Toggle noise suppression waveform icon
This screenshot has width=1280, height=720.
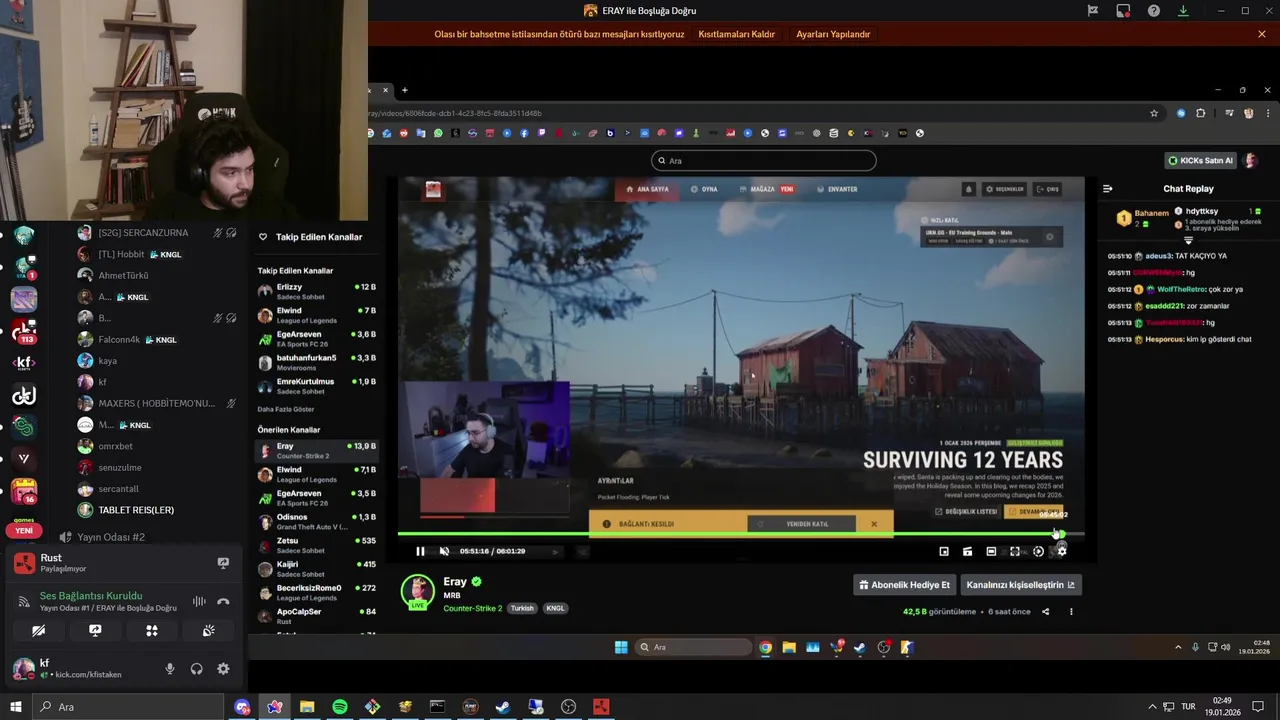pos(199,601)
